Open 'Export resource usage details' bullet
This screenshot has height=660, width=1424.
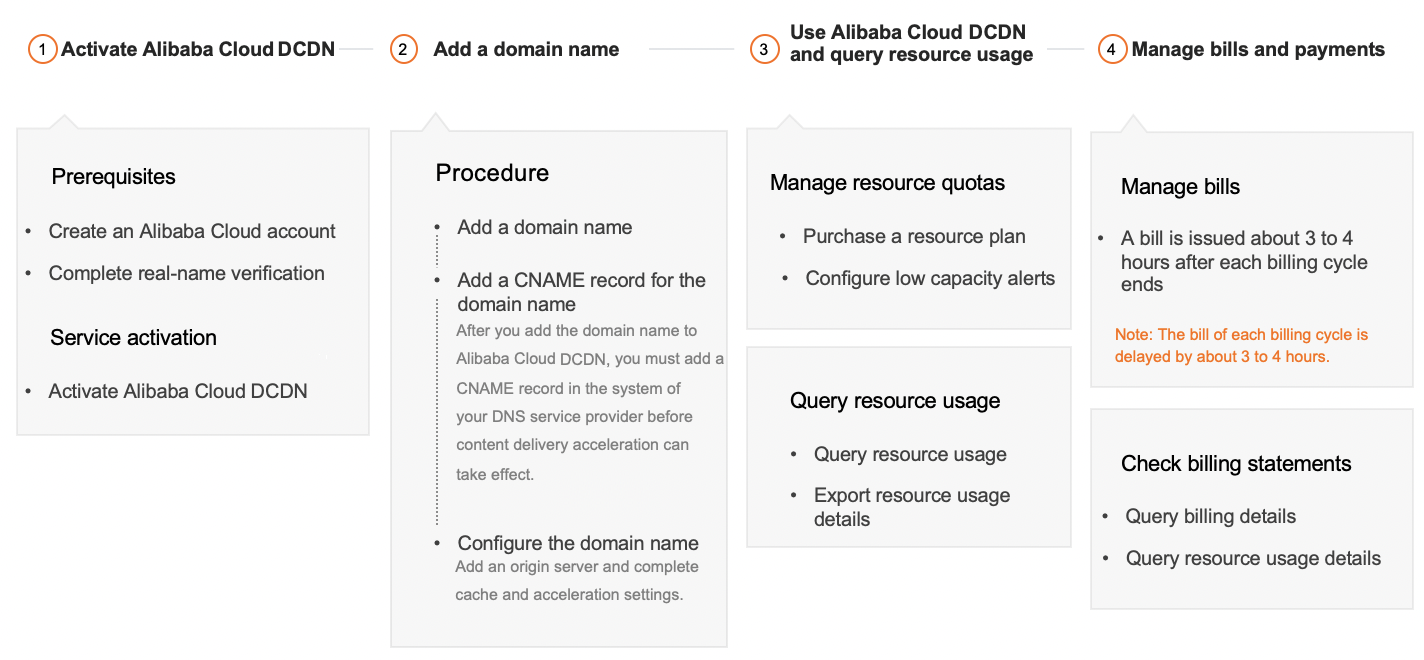click(912, 507)
